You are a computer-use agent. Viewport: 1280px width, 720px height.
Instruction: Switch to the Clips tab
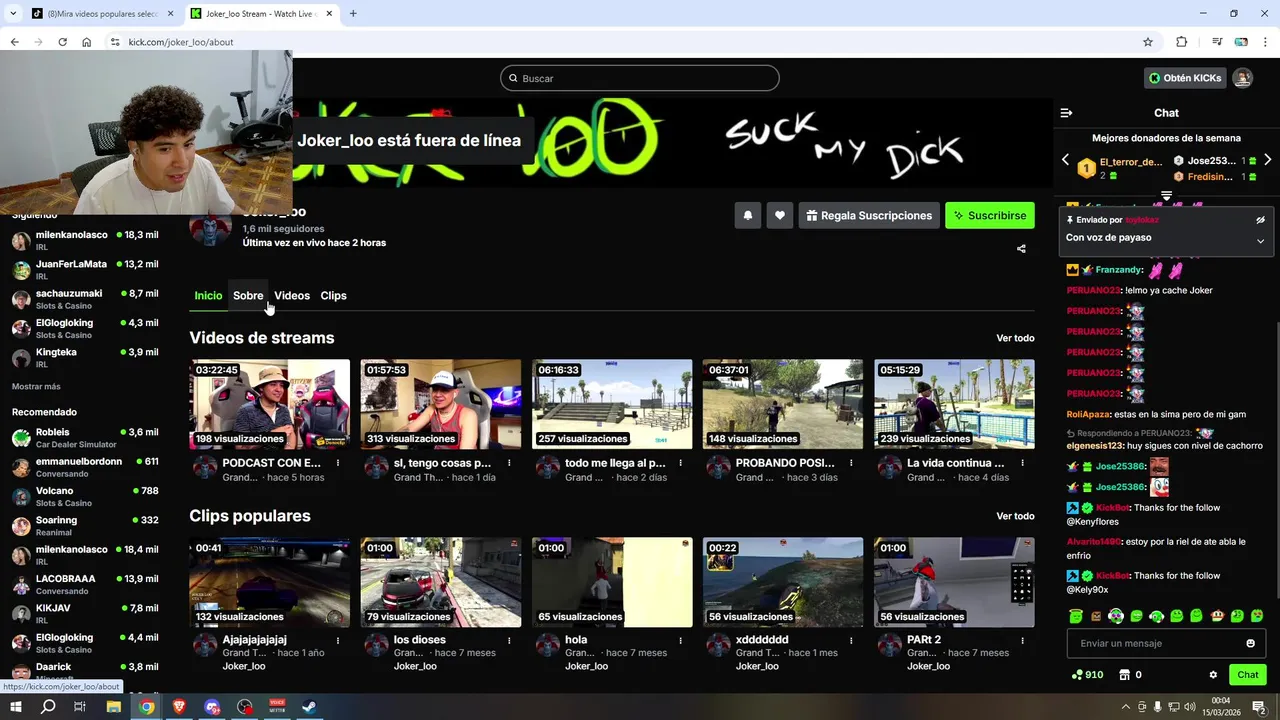pyautogui.click(x=333, y=295)
